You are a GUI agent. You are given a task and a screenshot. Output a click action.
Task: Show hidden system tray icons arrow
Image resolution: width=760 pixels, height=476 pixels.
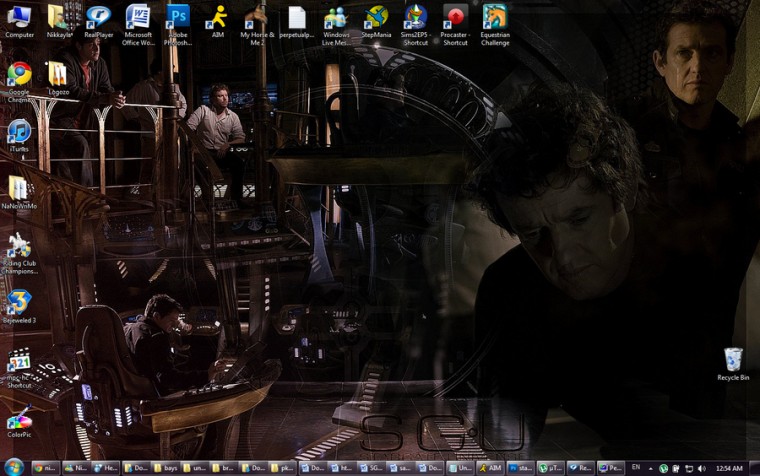coord(650,468)
